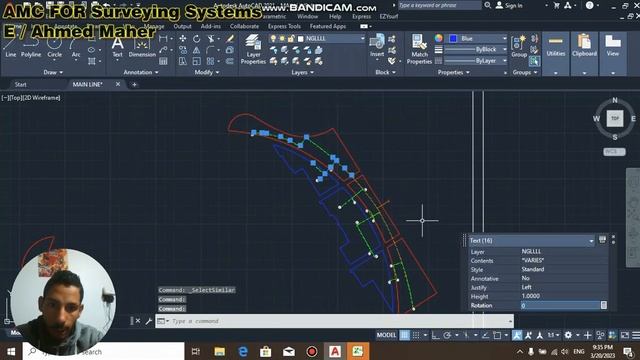Add a new drawing tab
Screen dimensions: 640x360
pyautogui.click(x=134, y=84)
